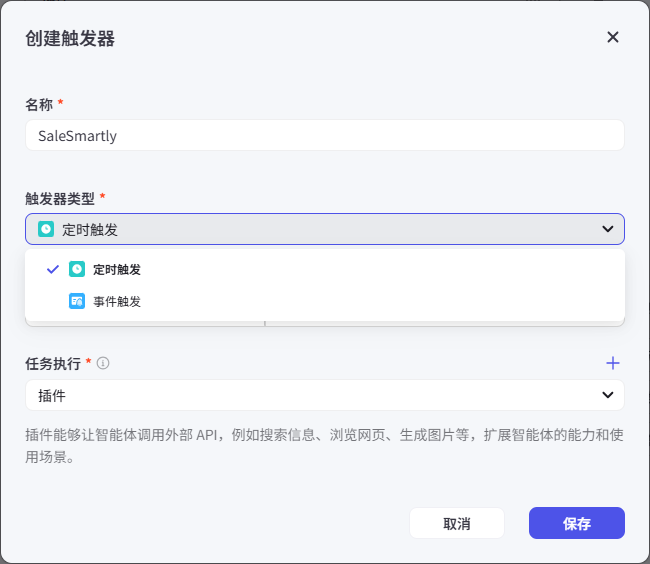Viewport: 650px width, 564px height.
Task: Click the 名称 field label
Action: click(39, 104)
